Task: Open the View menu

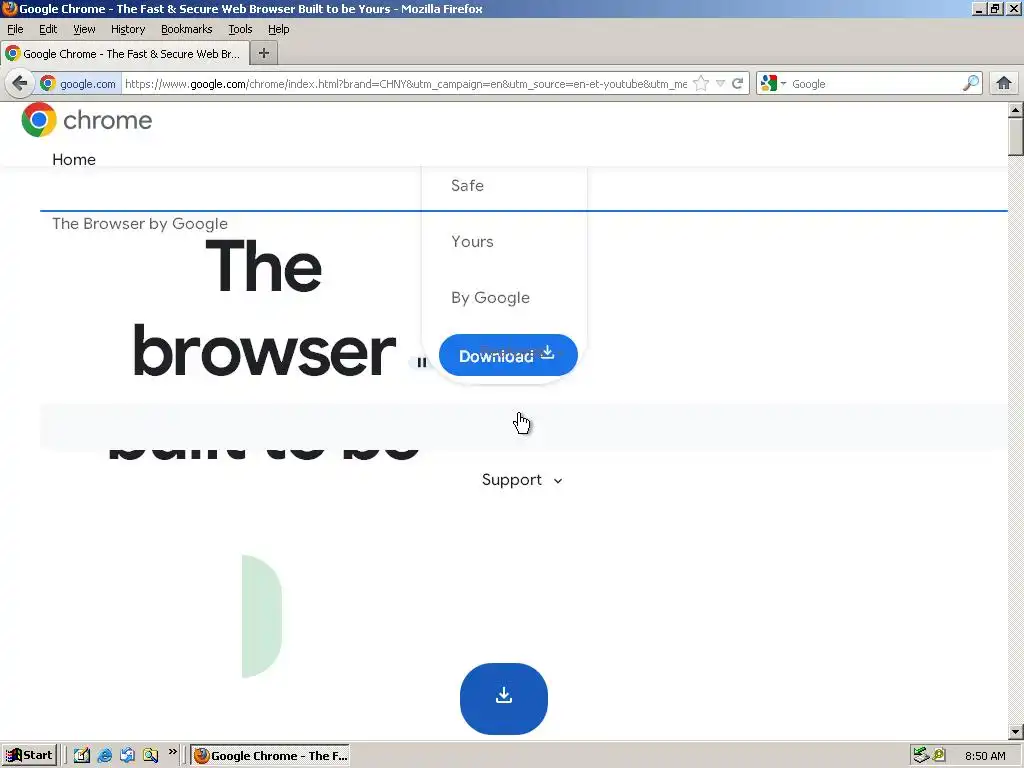Action: click(84, 29)
